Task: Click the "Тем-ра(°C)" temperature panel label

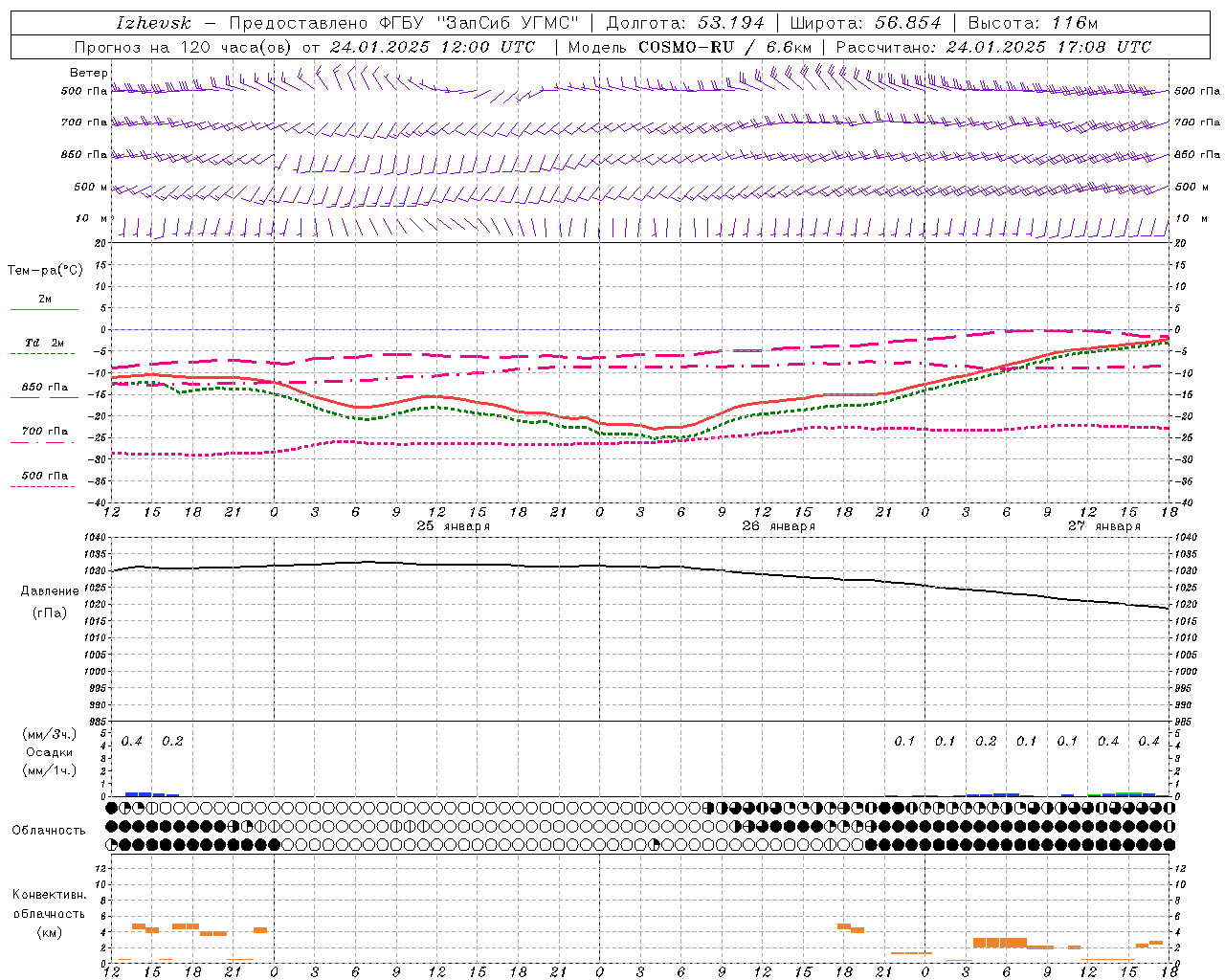Action: [x=45, y=271]
